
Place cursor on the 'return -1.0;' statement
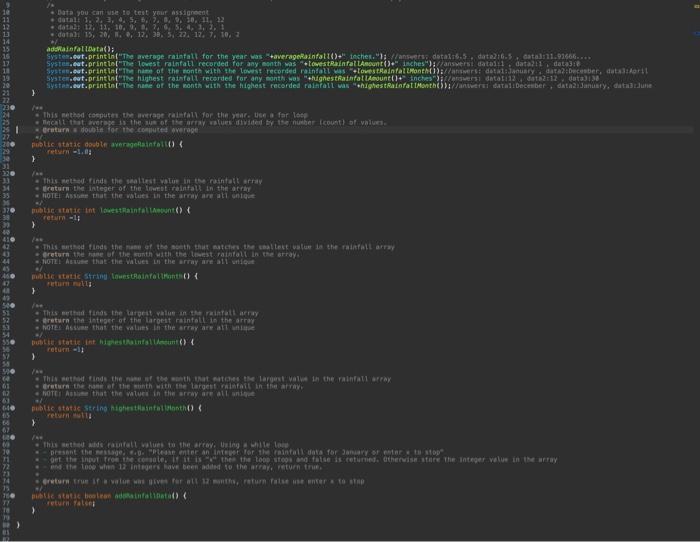click(69, 152)
